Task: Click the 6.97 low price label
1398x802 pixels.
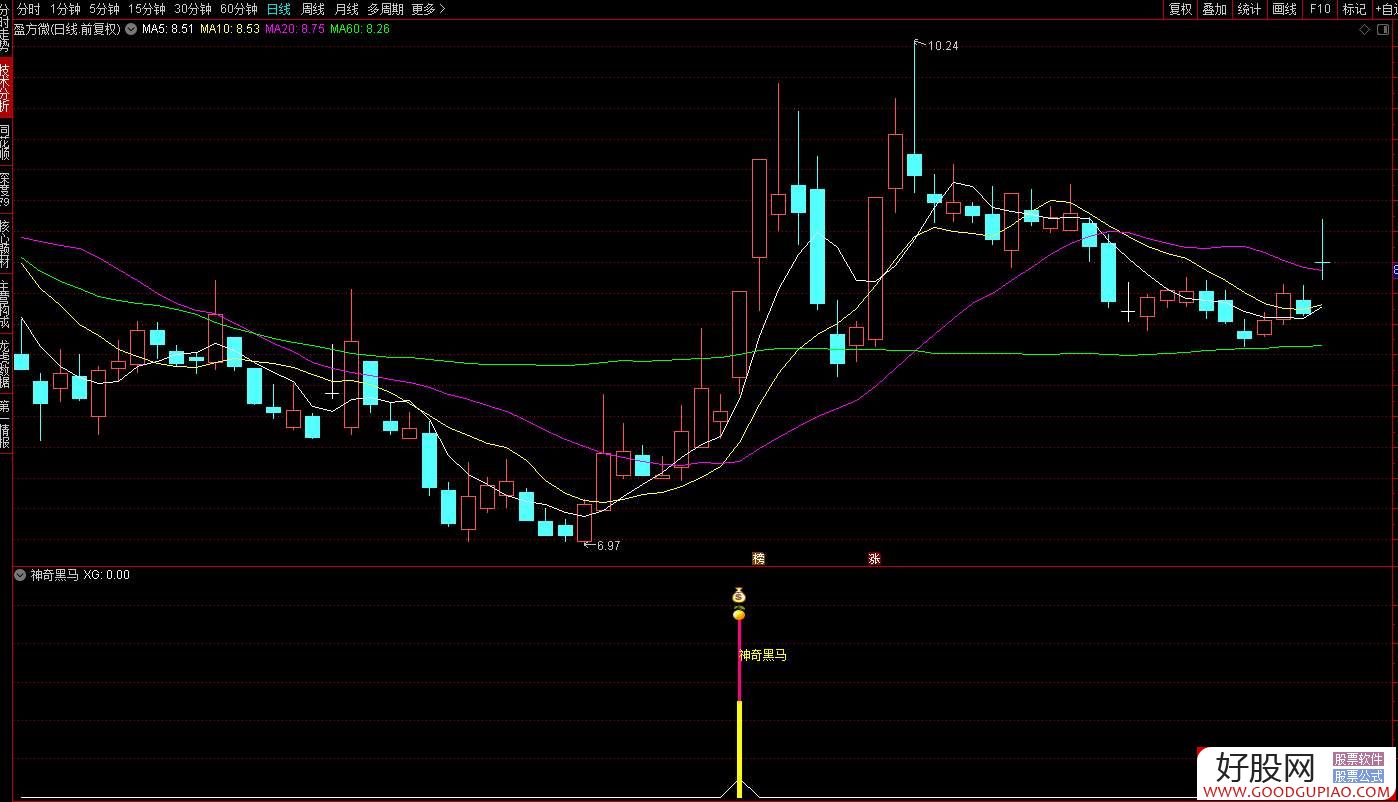Action: 608,546
